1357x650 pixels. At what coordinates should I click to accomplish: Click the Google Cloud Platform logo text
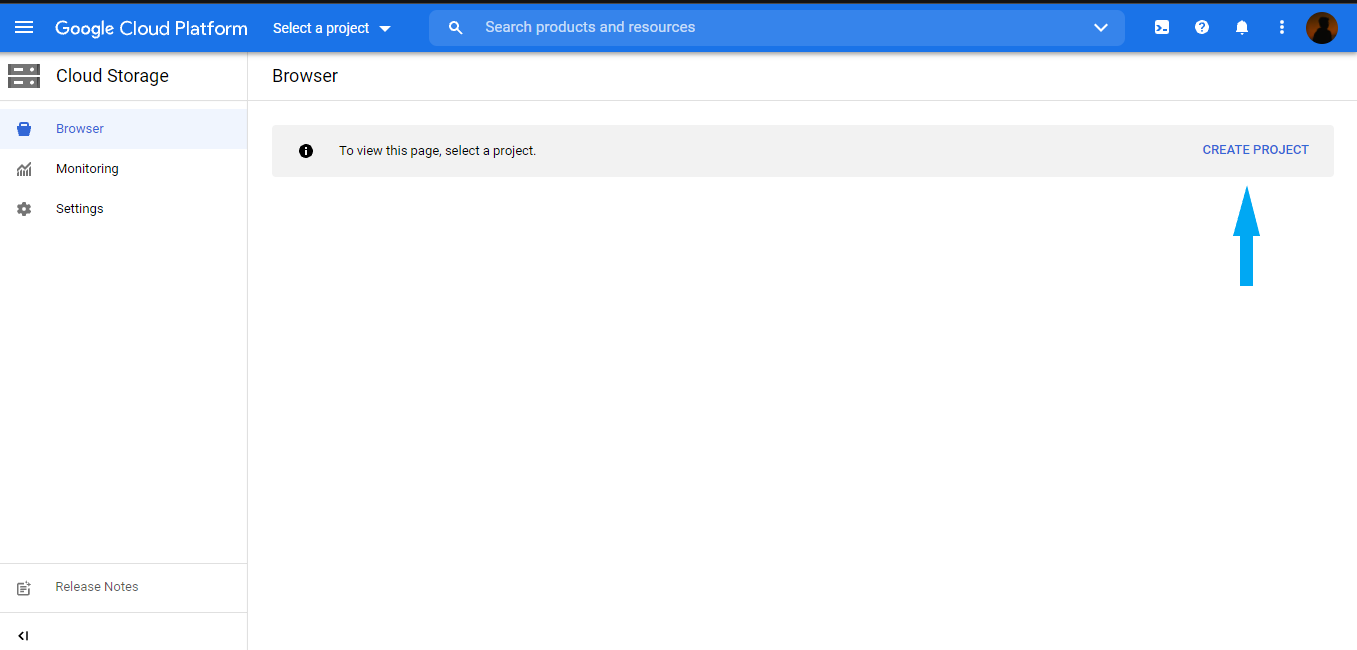pos(151,28)
